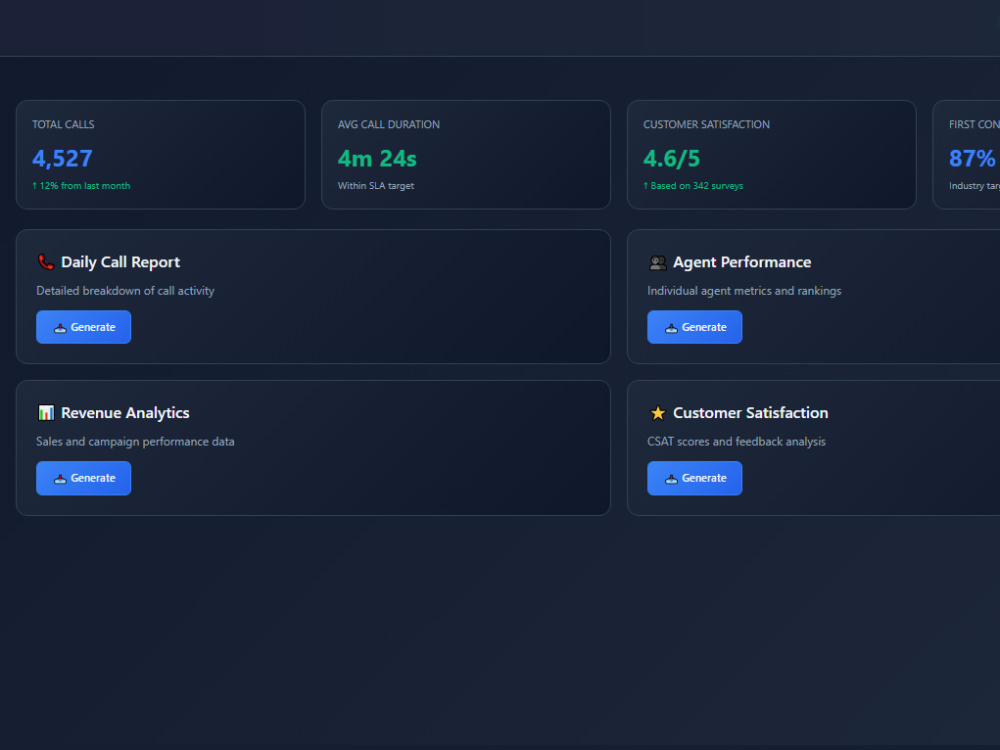
Task: Click 'Individual agent metrics and rankings' description
Action: pos(744,291)
